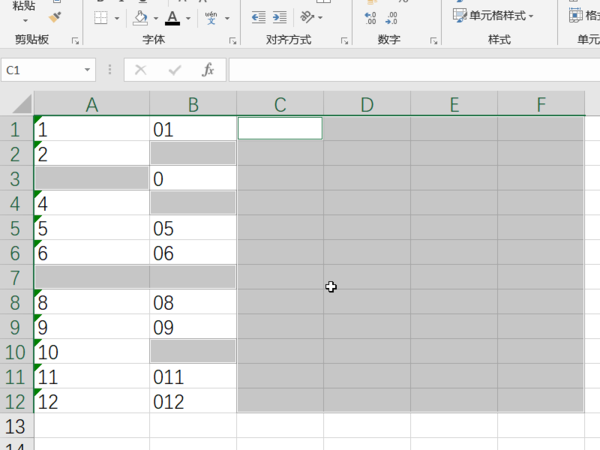Image resolution: width=600 pixels, height=450 pixels.
Task: Select column D header
Action: 367,104
